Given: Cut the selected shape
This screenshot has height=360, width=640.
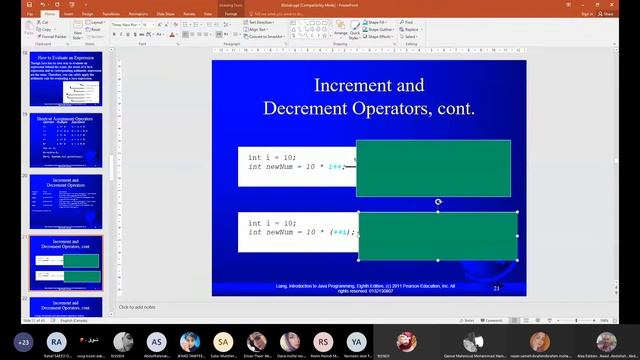Looking at the screenshot, I should [x=42, y=22].
